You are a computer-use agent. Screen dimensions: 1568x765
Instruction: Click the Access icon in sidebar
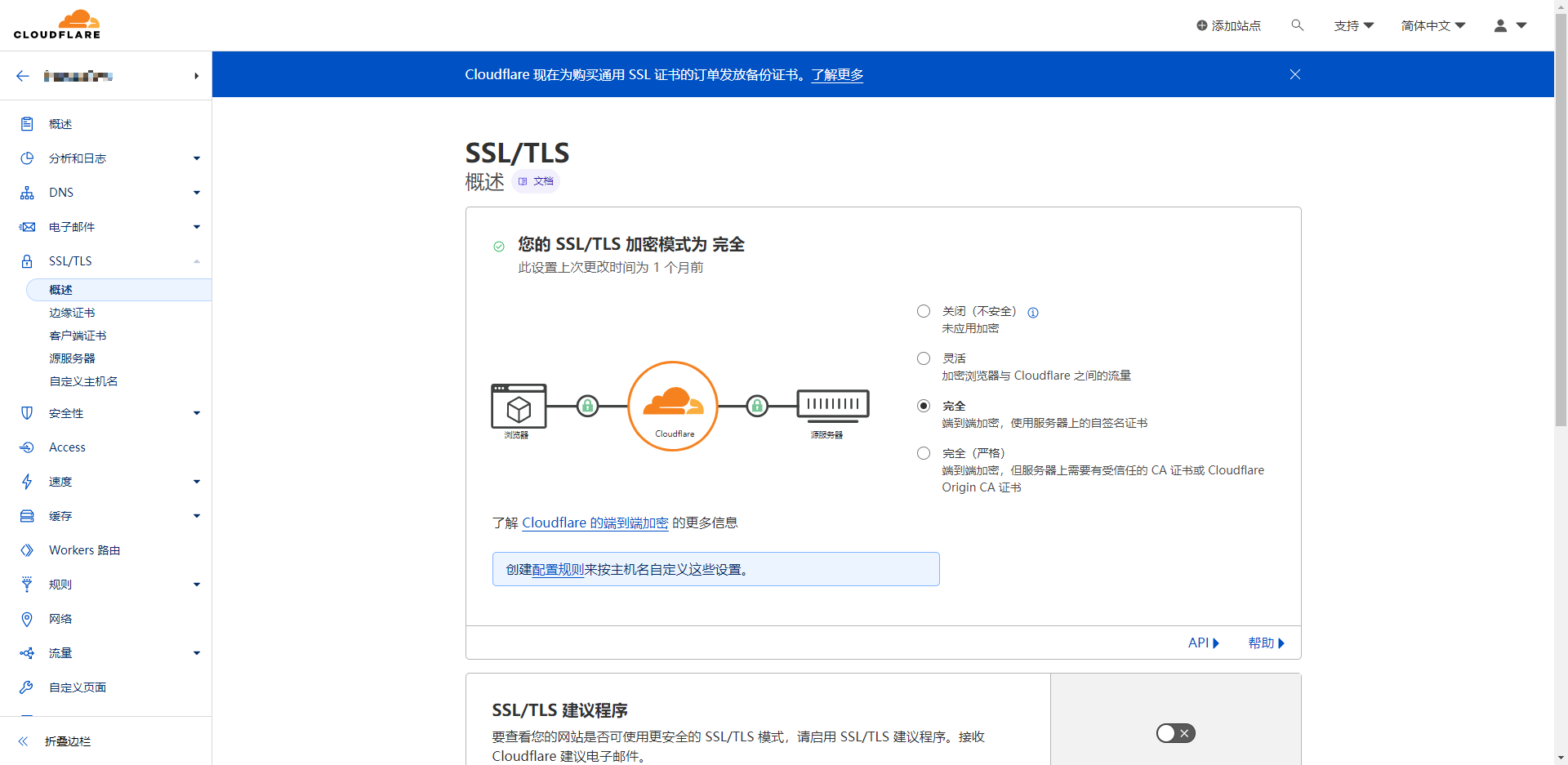[x=27, y=447]
